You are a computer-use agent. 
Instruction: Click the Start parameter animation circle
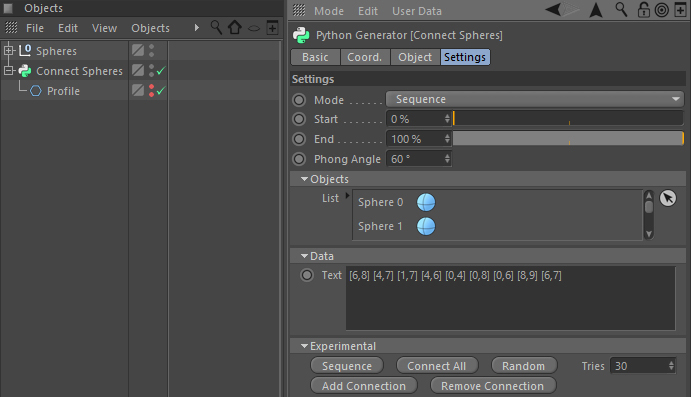[299, 119]
